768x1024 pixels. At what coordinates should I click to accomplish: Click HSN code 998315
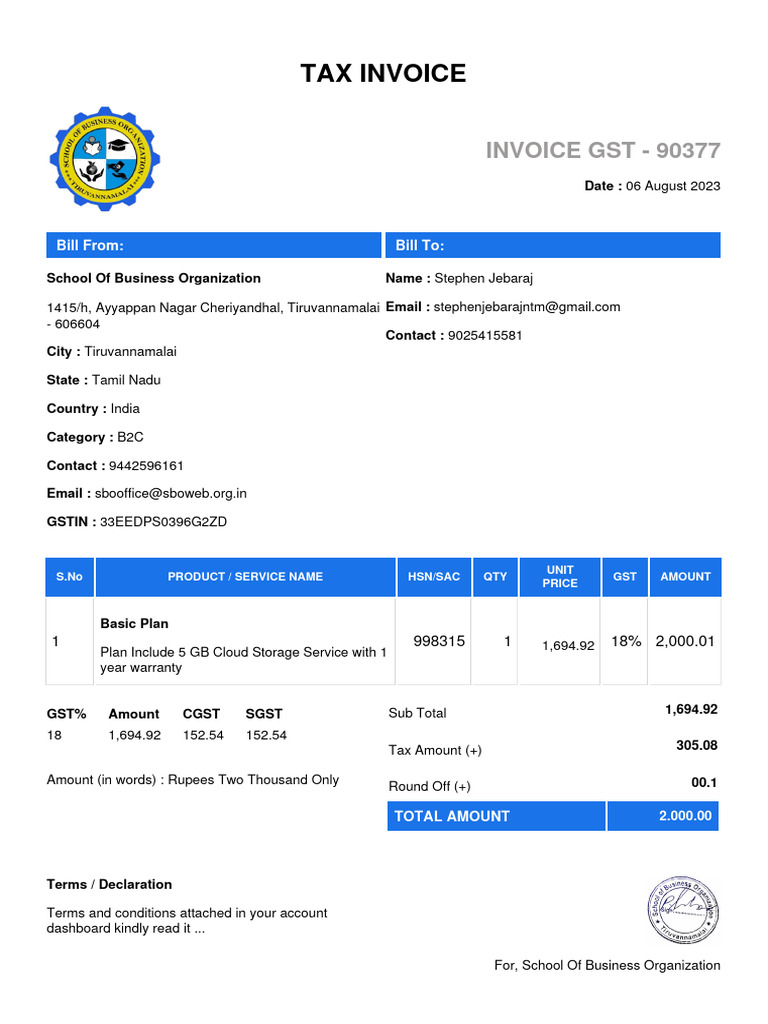[x=439, y=641]
